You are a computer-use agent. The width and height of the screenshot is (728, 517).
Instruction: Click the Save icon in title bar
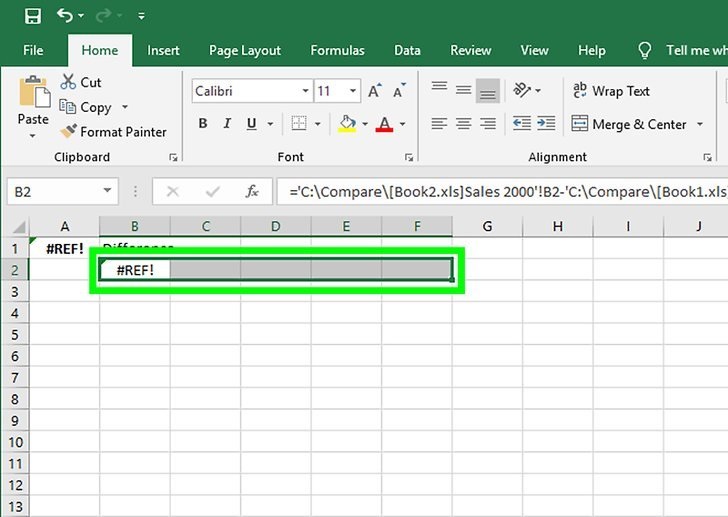[32, 16]
